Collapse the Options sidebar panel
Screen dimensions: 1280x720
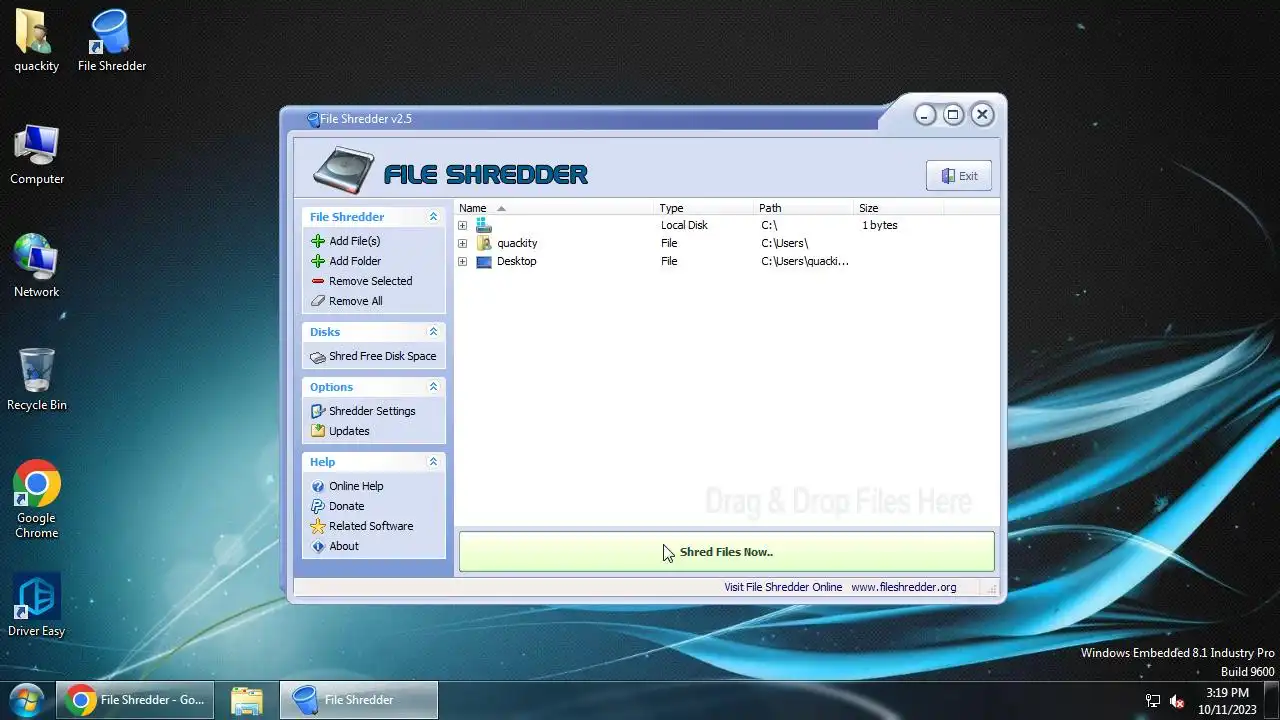click(x=433, y=387)
